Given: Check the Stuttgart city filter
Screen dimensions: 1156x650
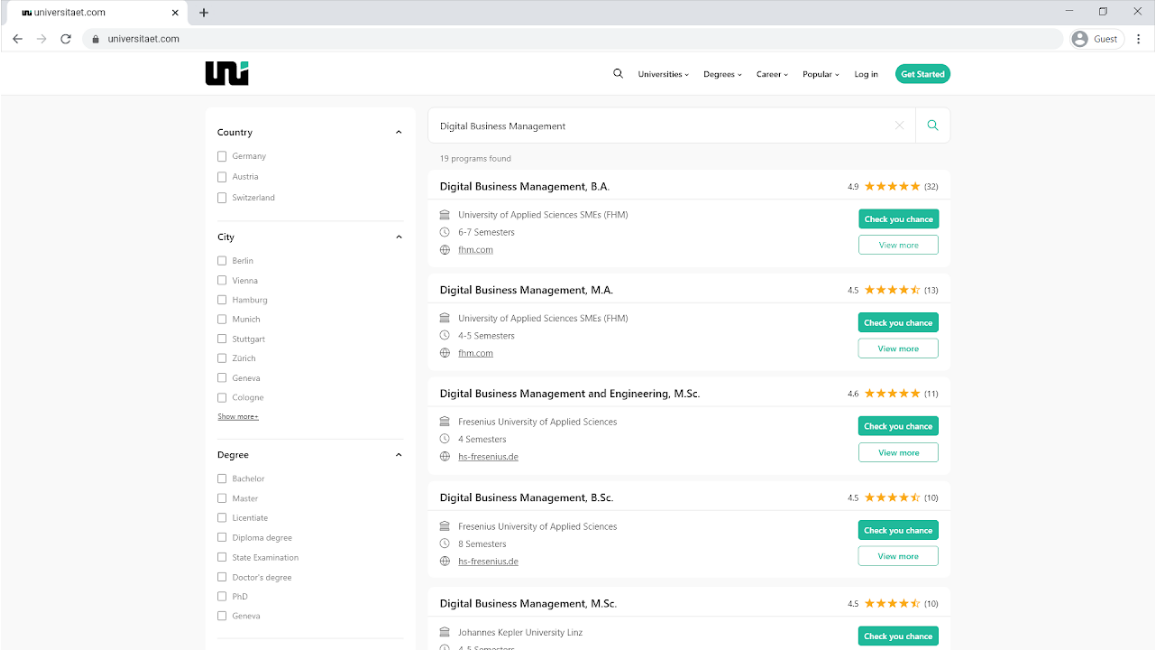Looking at the screenshot, I should click(x=222, y=339).
